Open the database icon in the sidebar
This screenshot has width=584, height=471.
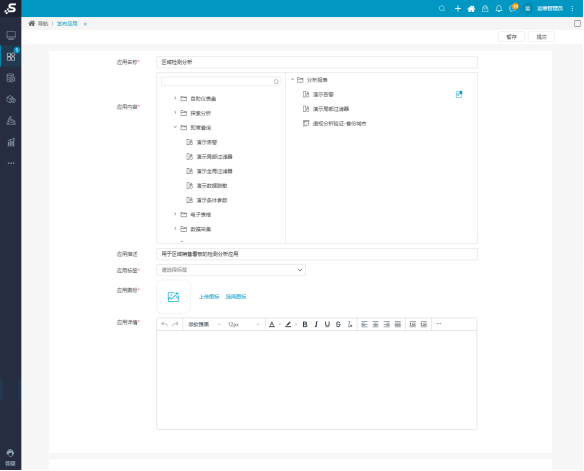[11, 77]
